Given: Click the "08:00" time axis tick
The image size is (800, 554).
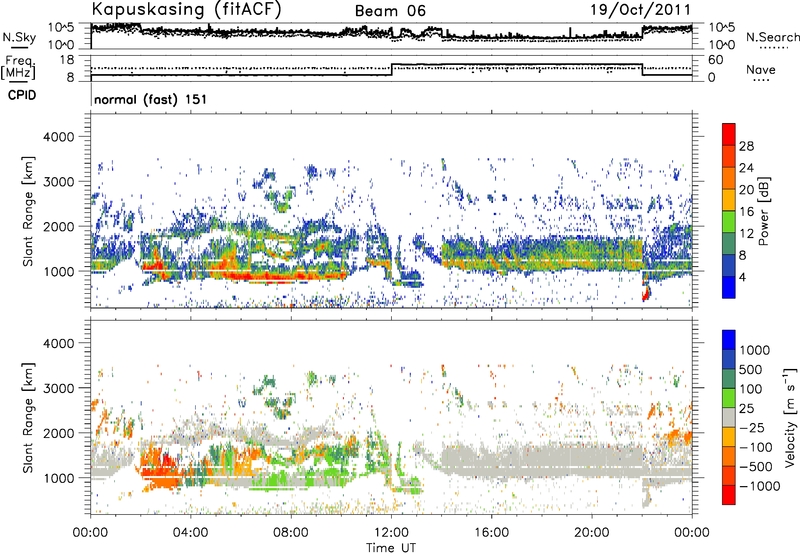Looking at the screenshot, I should pyautogui.click(x=291, y=533).
